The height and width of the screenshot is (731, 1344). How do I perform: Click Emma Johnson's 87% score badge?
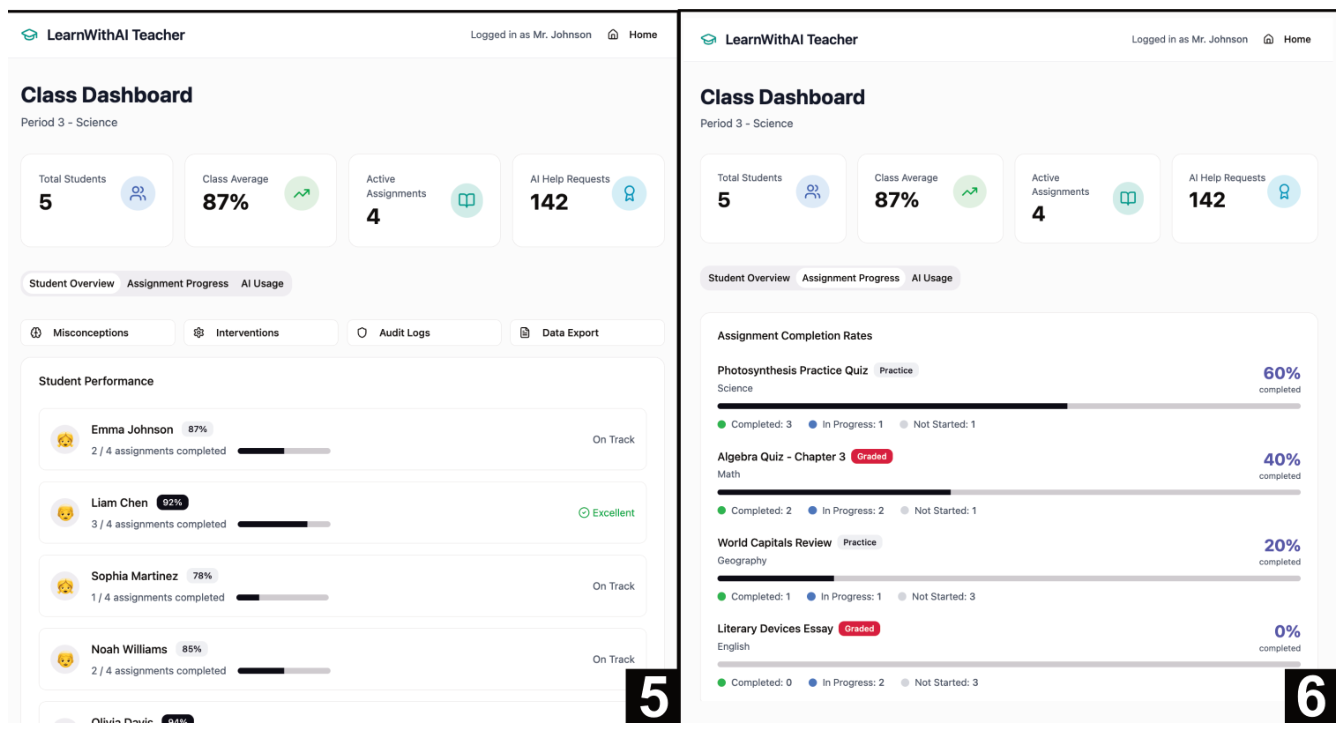pos(197,429)
